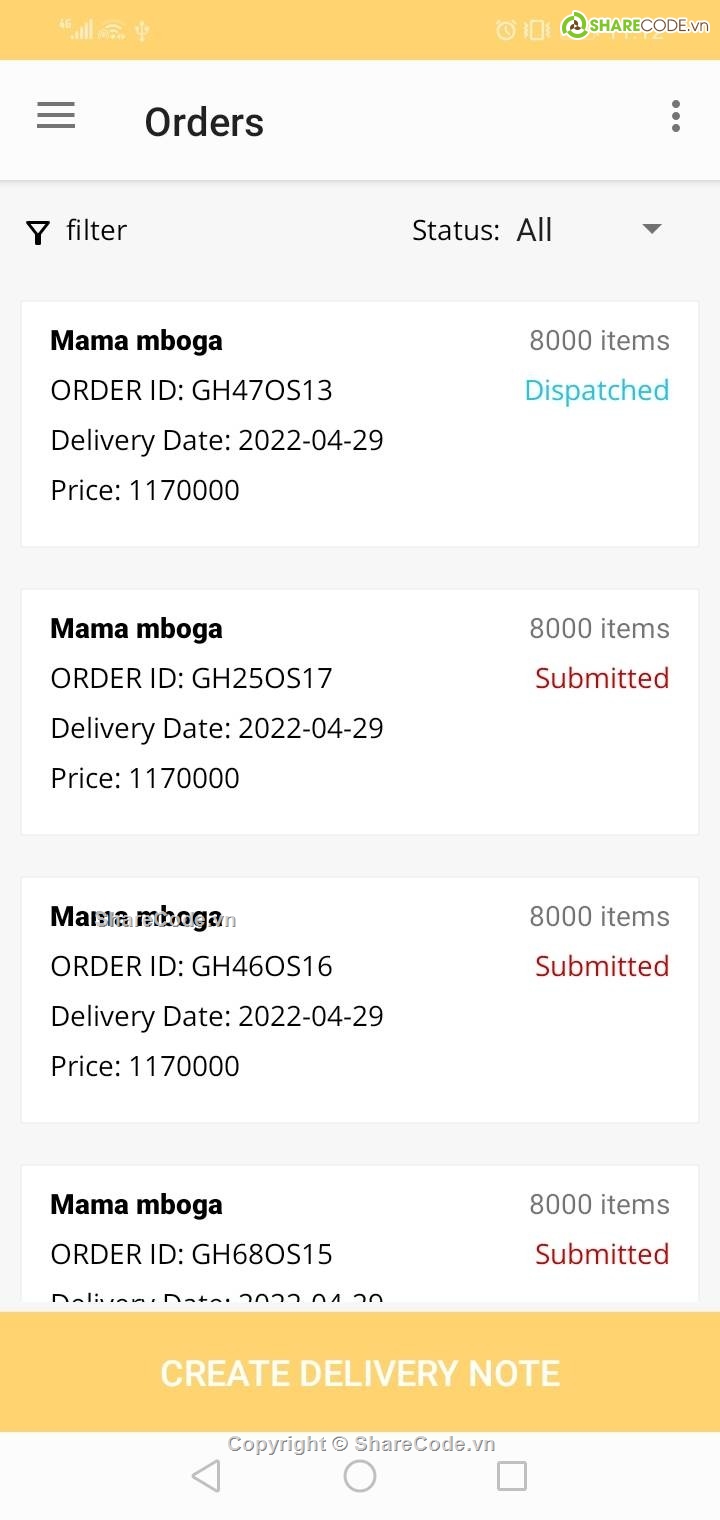
Task: Tap the Android back navigation triangle
Action: (x=206, y=1476)
